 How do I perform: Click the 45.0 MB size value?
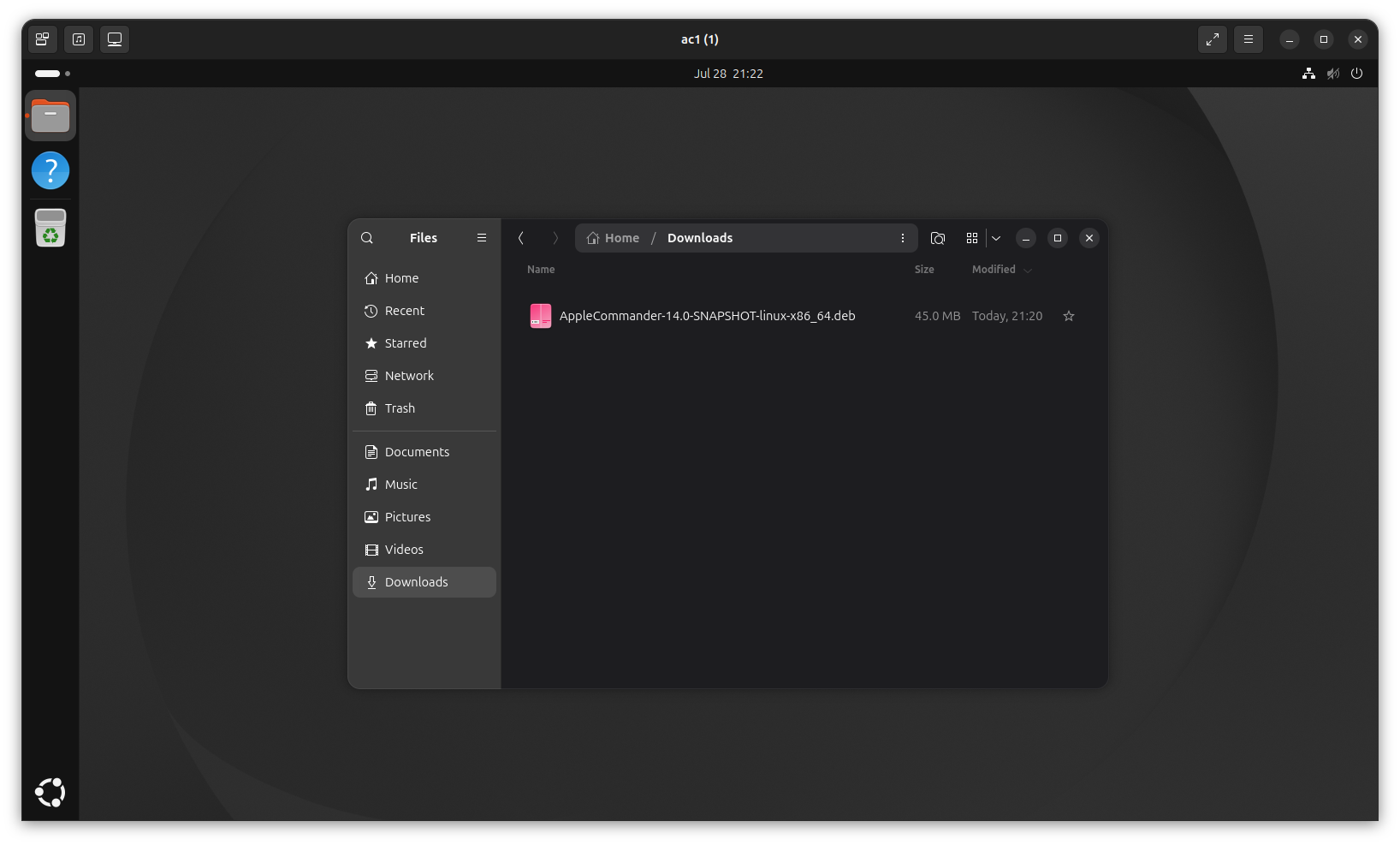click(x=937, y=316)
